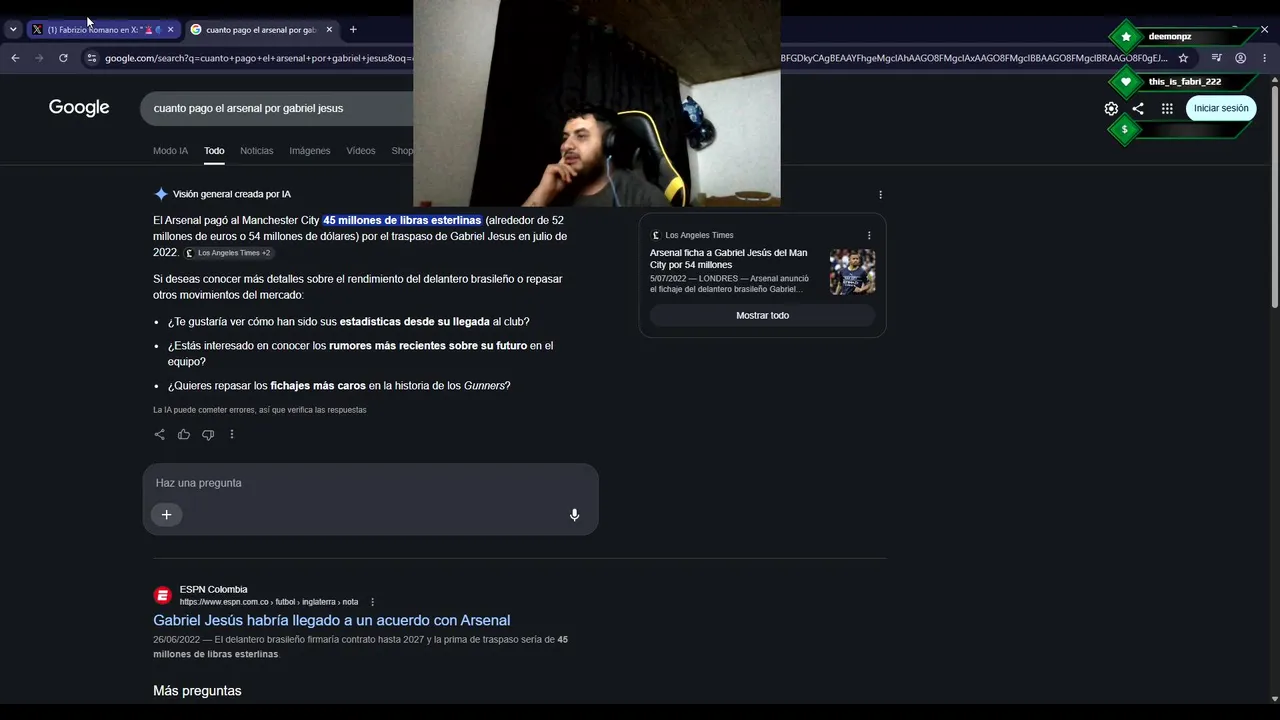Go back to the previous page
This screenshot has height=720, width=1280.
[x=15, y=58]
